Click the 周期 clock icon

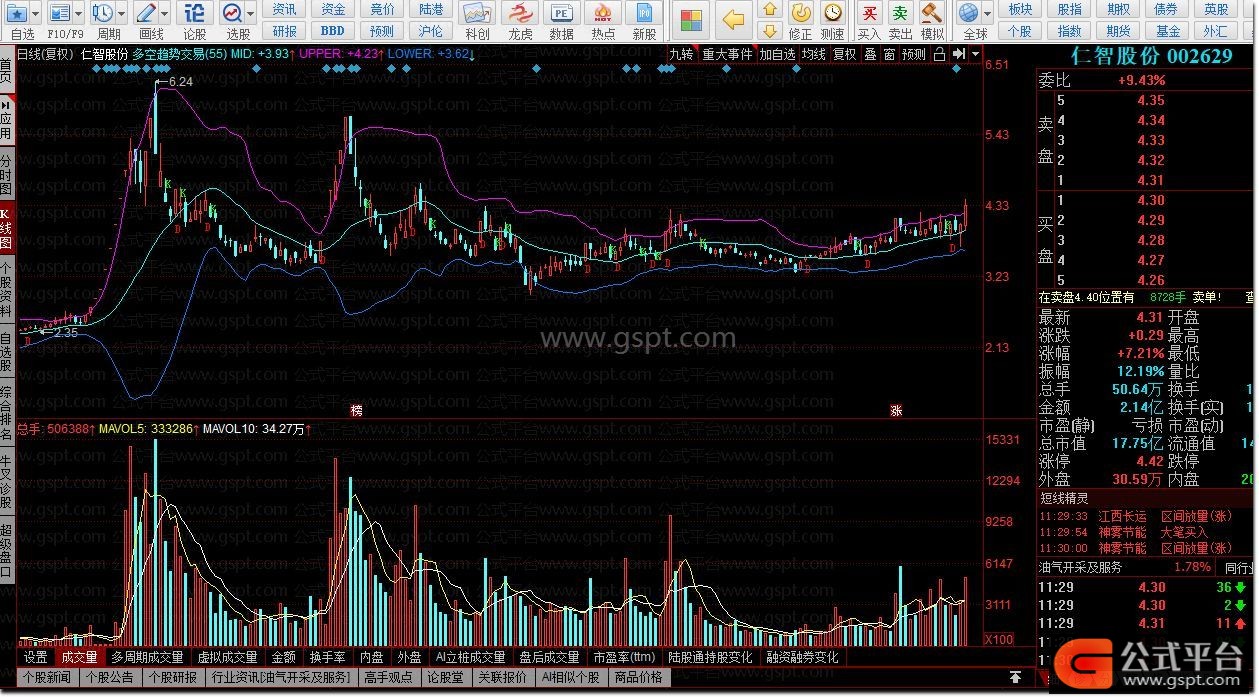103,13
